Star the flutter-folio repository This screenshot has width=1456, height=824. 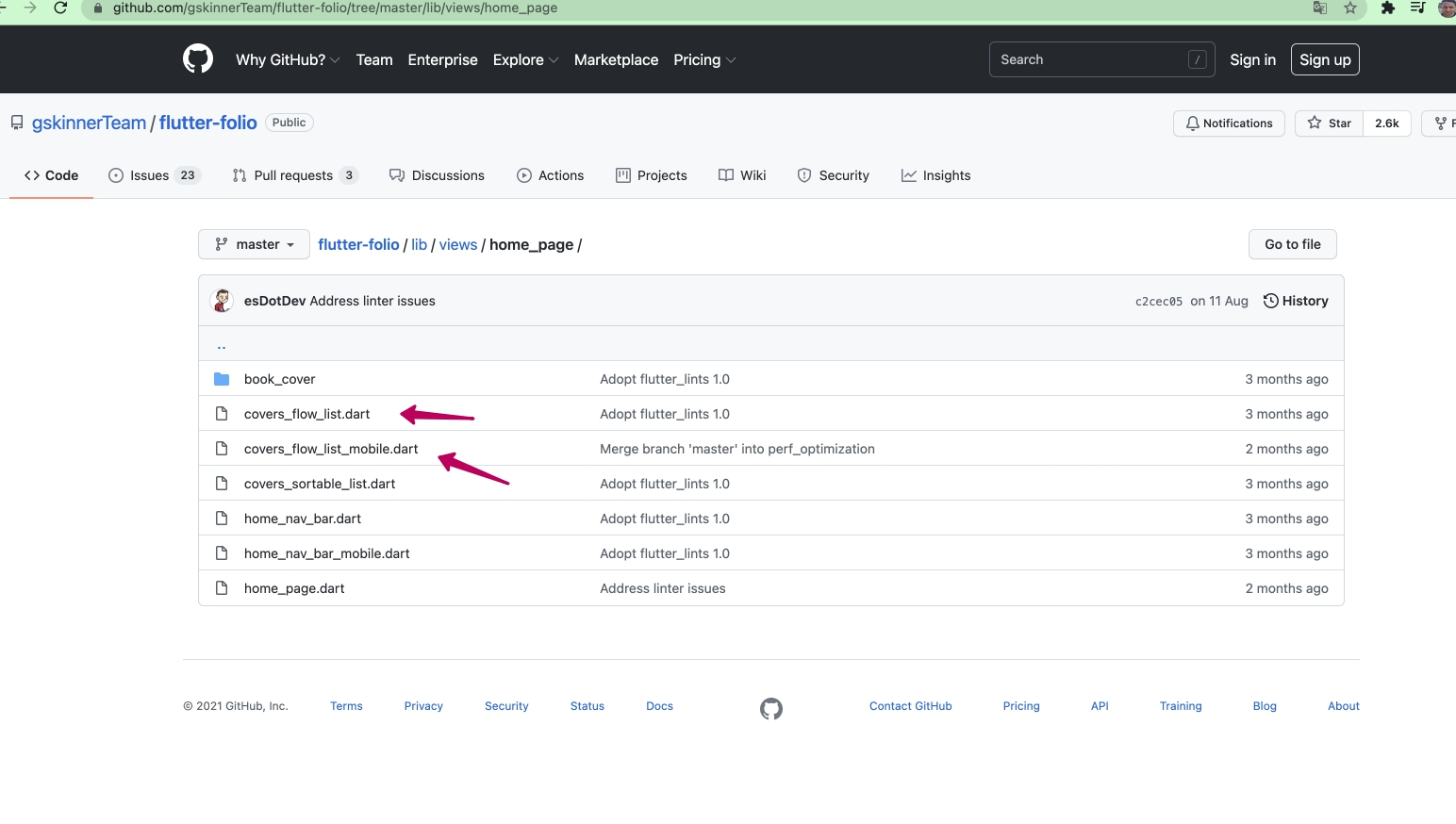[1330, 124]
